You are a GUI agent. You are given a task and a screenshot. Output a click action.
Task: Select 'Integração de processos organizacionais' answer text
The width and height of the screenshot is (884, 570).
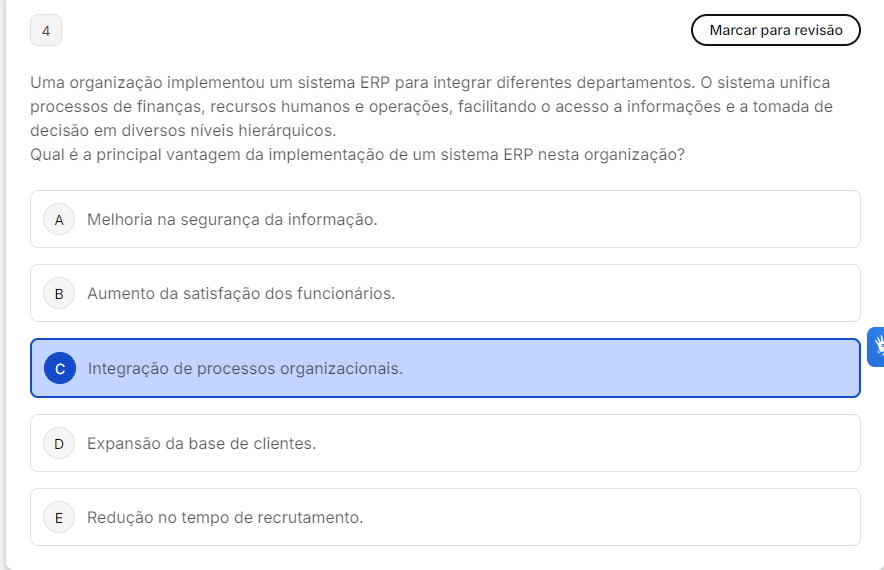pos(245,368)
